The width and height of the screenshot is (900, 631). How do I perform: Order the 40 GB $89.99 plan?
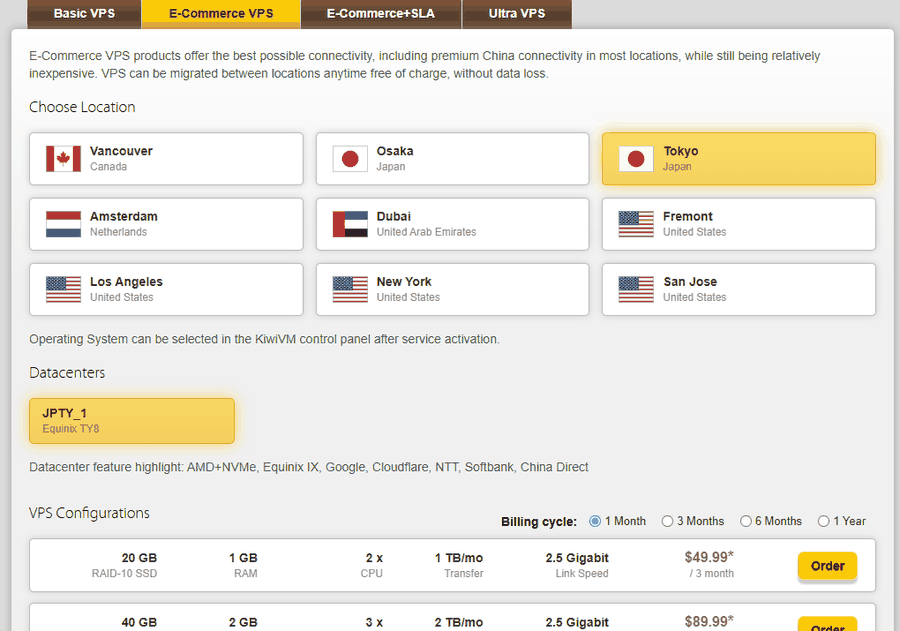pos(827,625)
